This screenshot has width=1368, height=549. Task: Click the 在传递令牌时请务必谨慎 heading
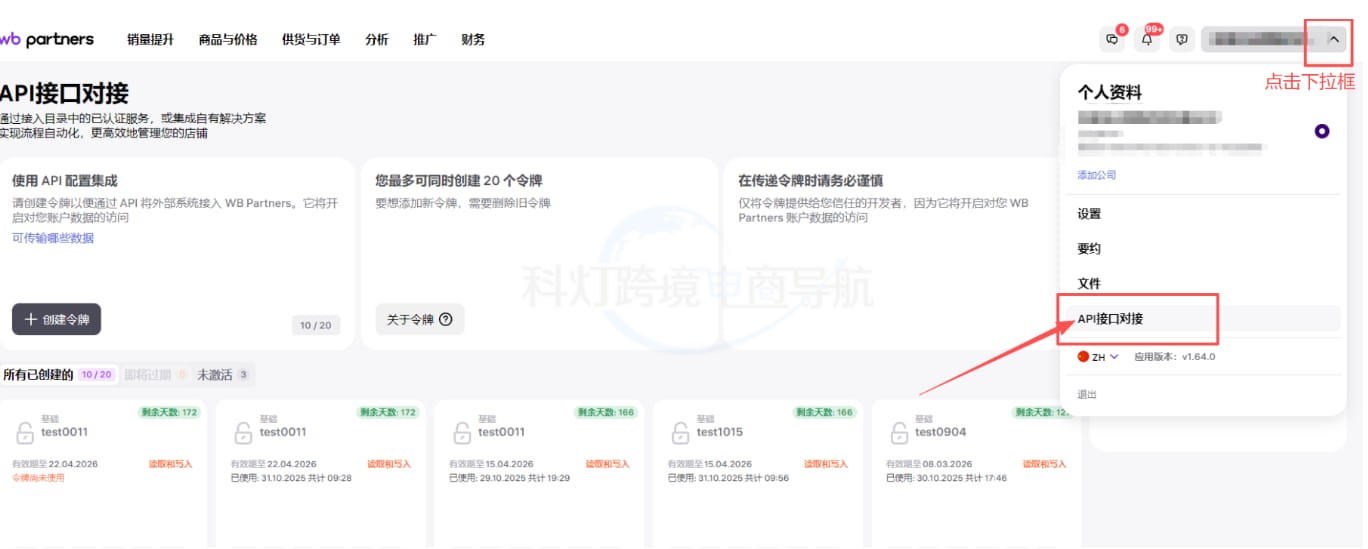(810, 181)
